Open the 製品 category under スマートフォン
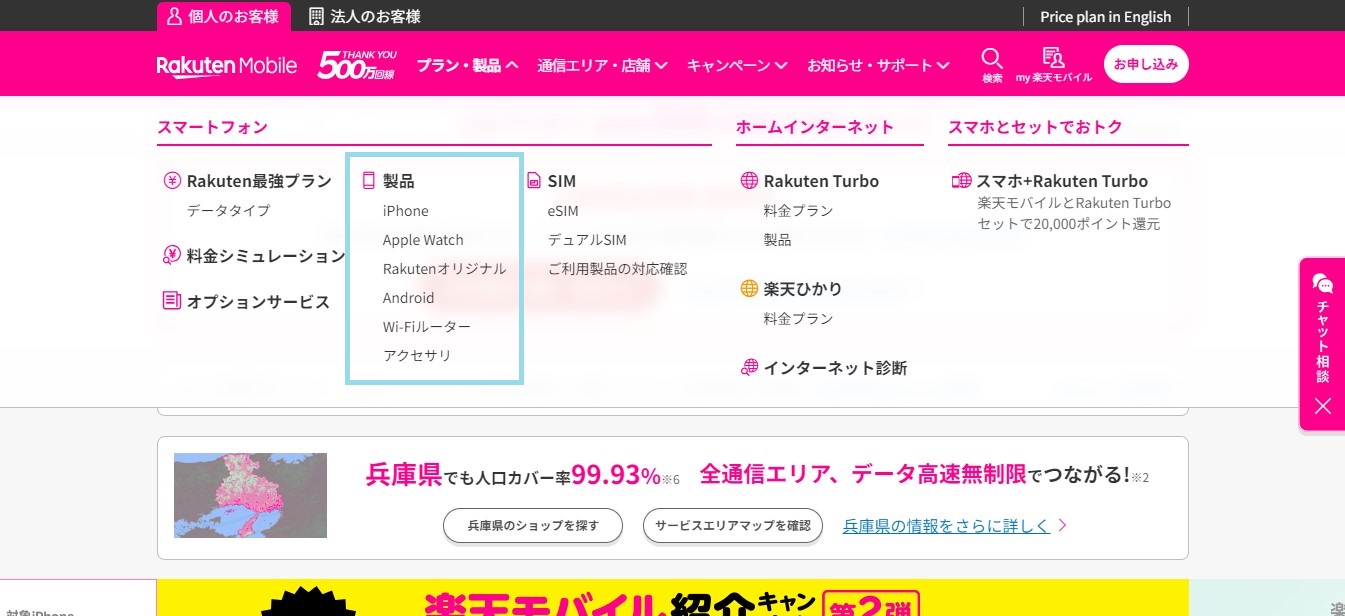Screen dimensions: 1345x616 (398, 181)
